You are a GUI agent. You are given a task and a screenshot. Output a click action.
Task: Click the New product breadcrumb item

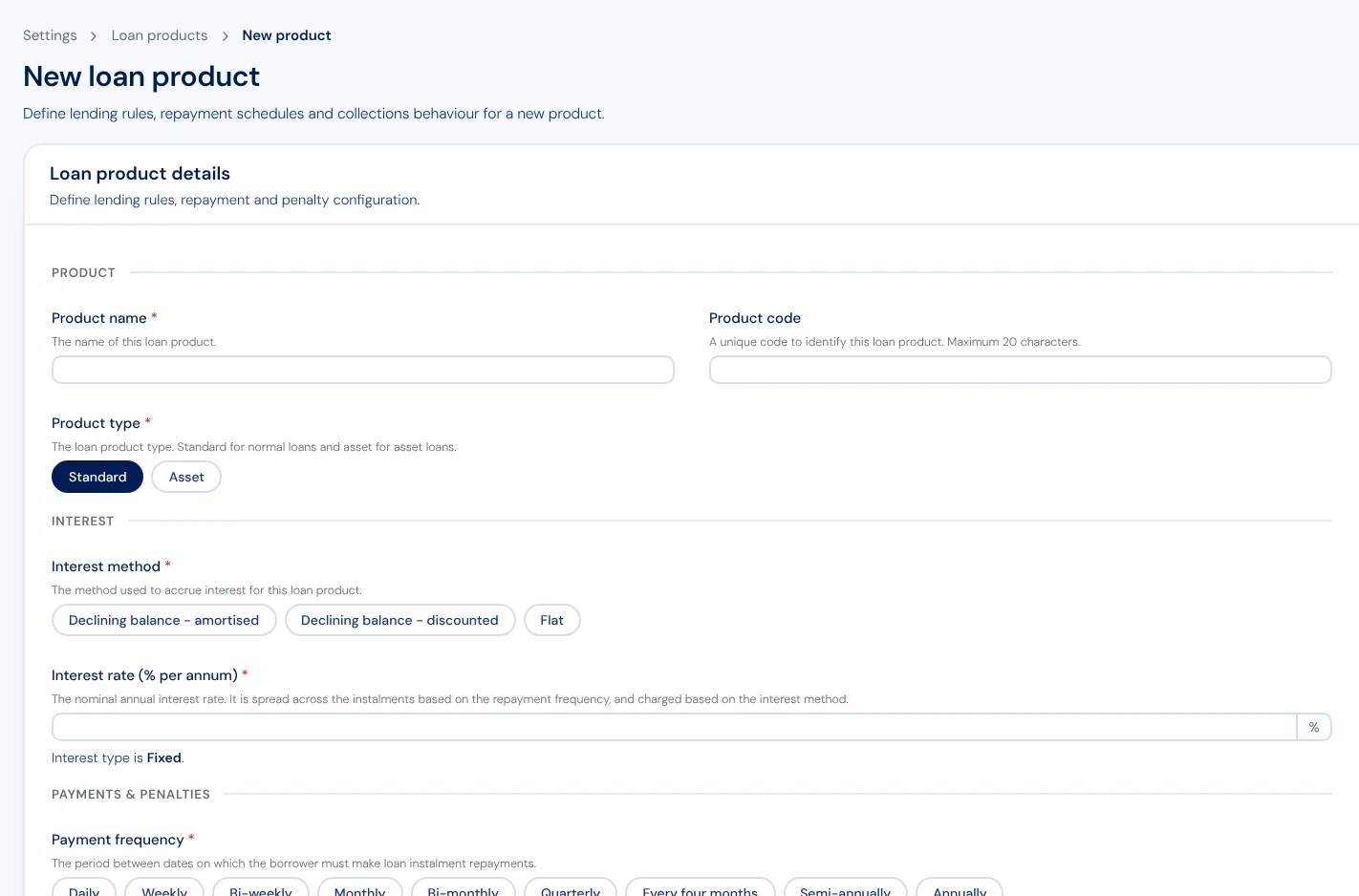point(287,35)
